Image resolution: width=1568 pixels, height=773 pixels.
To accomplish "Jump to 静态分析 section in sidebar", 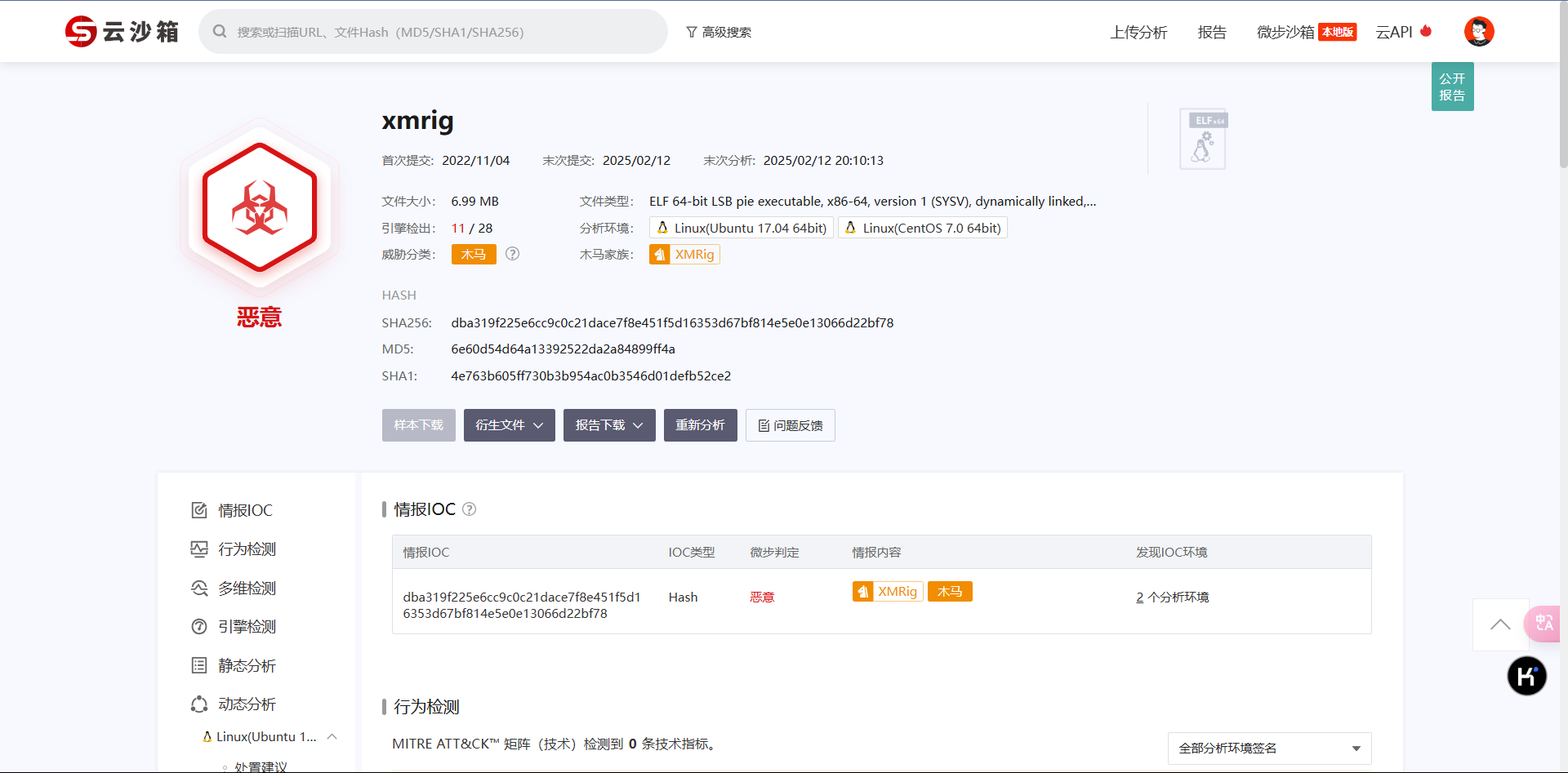I will click(247, 666).
